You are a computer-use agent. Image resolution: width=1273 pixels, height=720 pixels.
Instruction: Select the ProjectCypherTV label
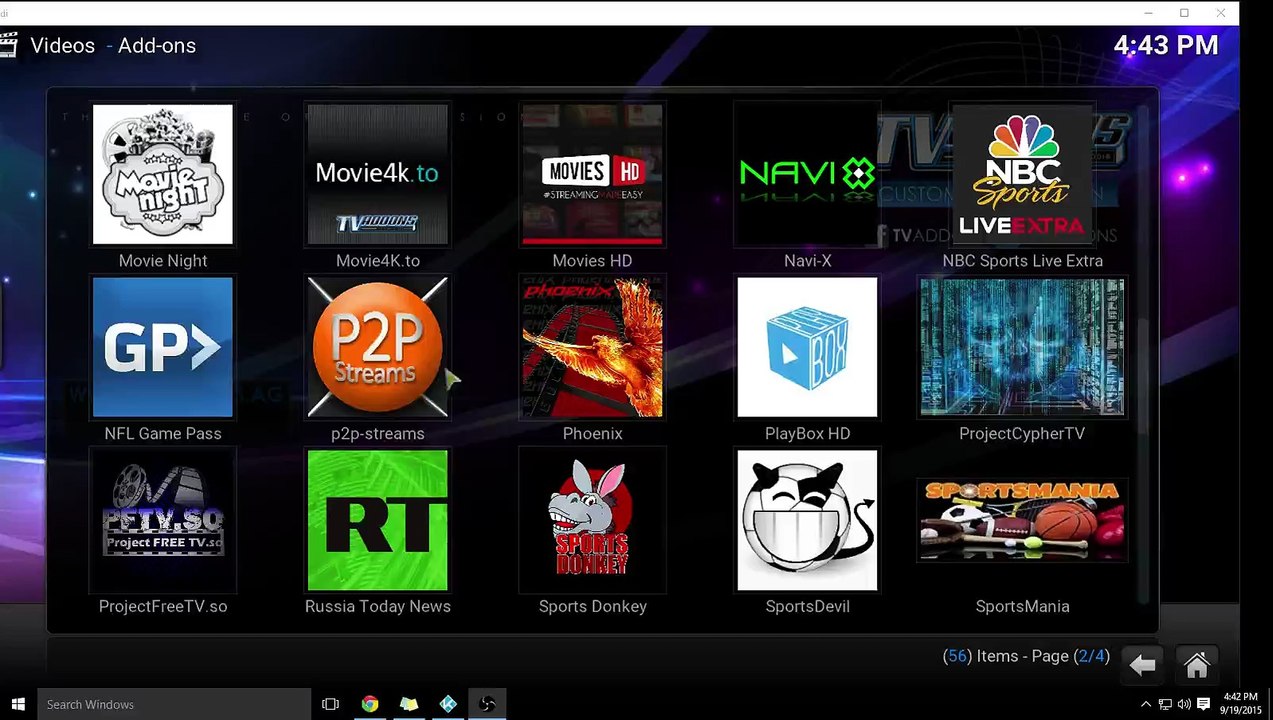coord(1022,433)
